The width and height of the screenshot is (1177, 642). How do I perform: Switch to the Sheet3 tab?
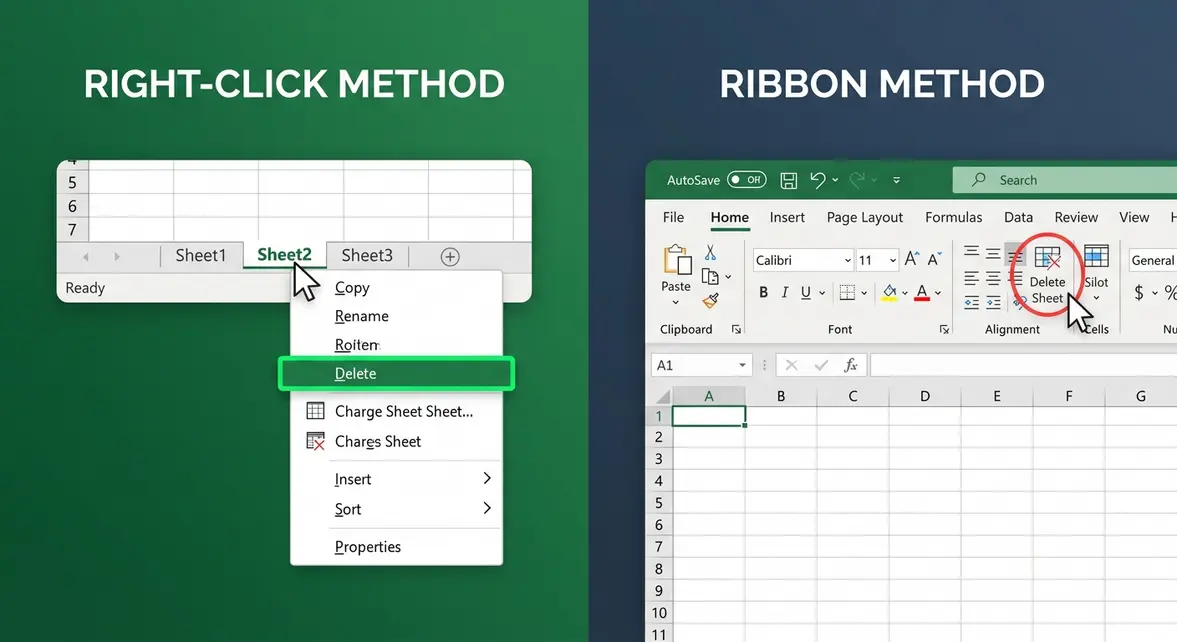[x=367, y=255]
